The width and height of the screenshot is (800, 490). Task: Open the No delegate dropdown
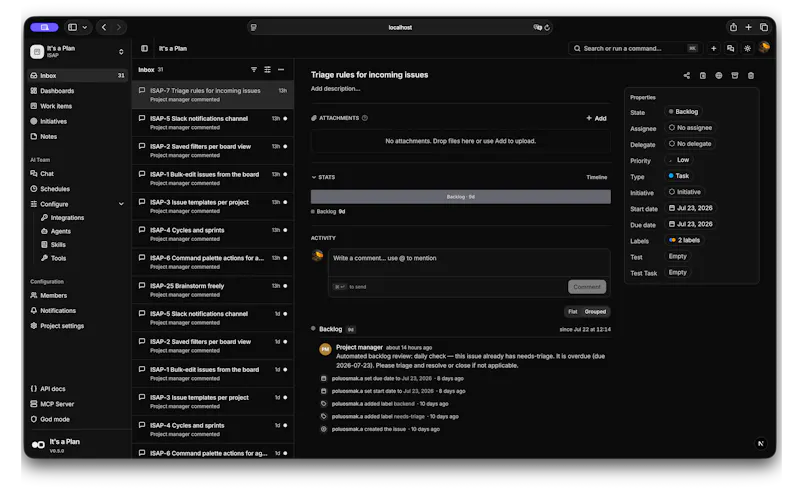(690, 144)
